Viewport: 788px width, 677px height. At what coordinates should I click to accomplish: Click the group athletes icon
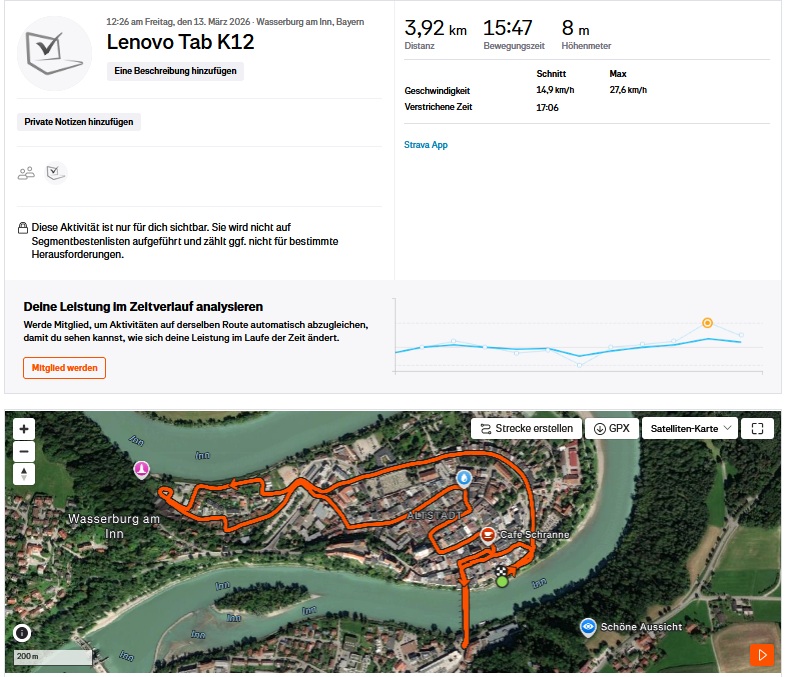click(x=26, y=173)
